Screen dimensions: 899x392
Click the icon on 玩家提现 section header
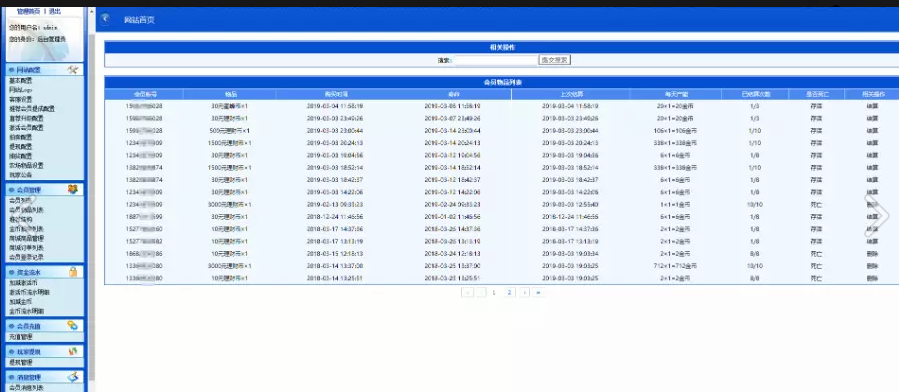[73, 351]
